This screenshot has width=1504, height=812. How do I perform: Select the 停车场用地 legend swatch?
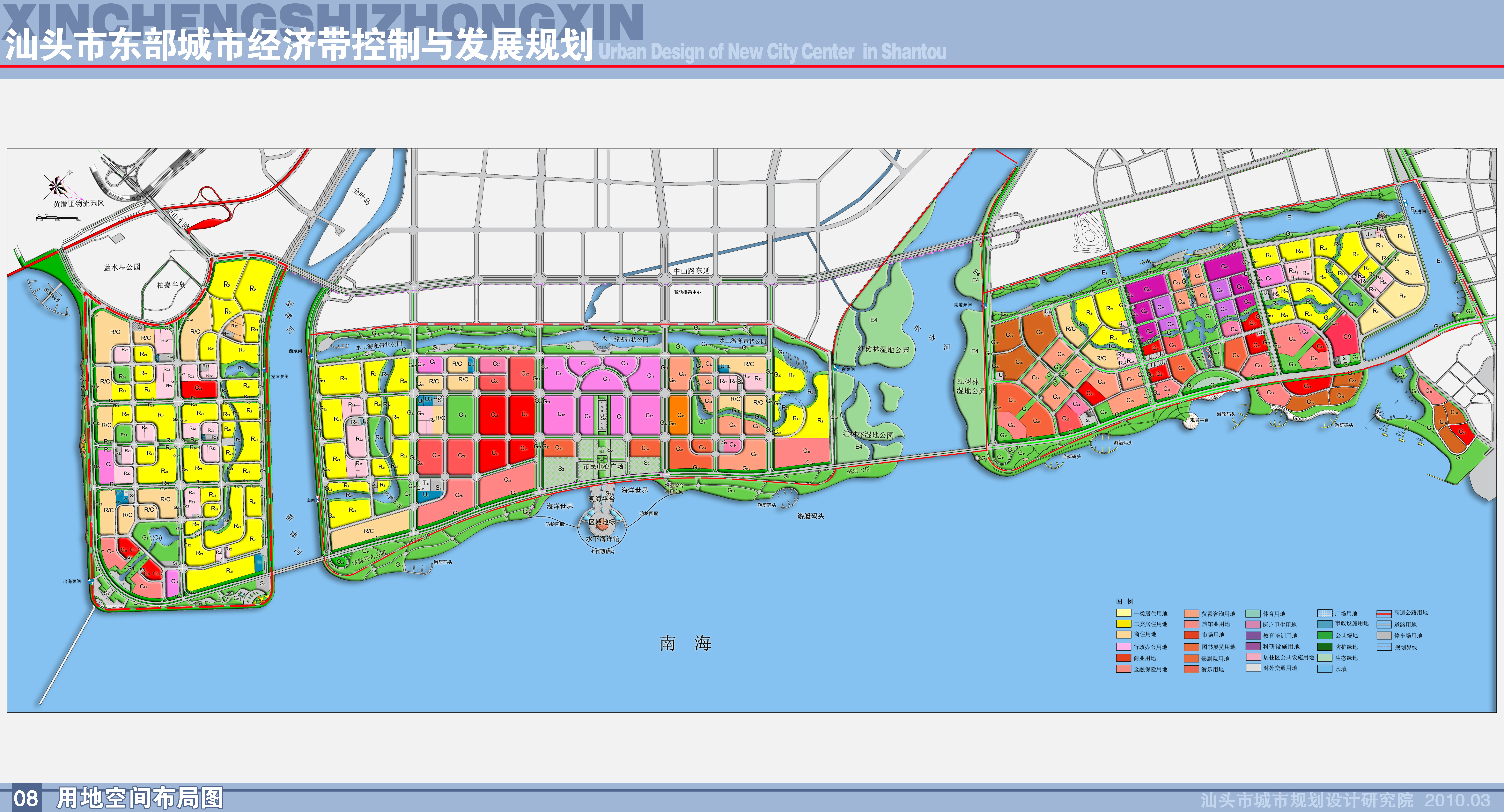tap(1384, 636)
